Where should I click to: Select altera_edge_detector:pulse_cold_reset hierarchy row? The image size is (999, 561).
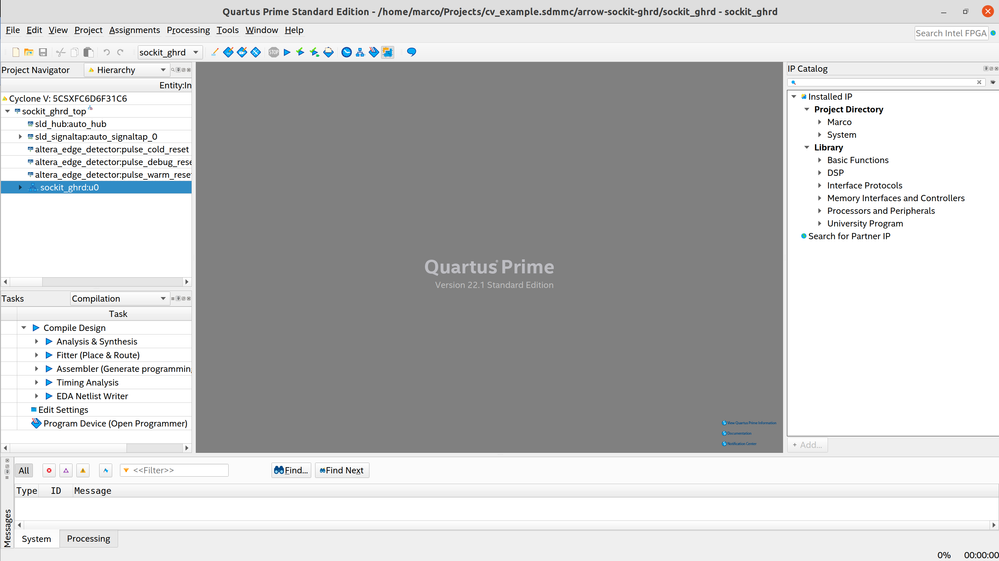click(96, 149)
